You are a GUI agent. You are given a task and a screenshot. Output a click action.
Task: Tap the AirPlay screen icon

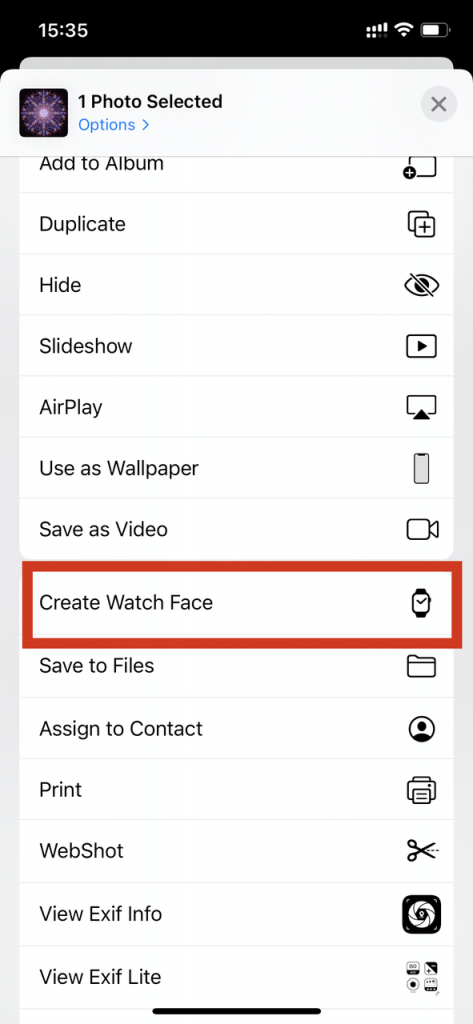coord(421,408)
